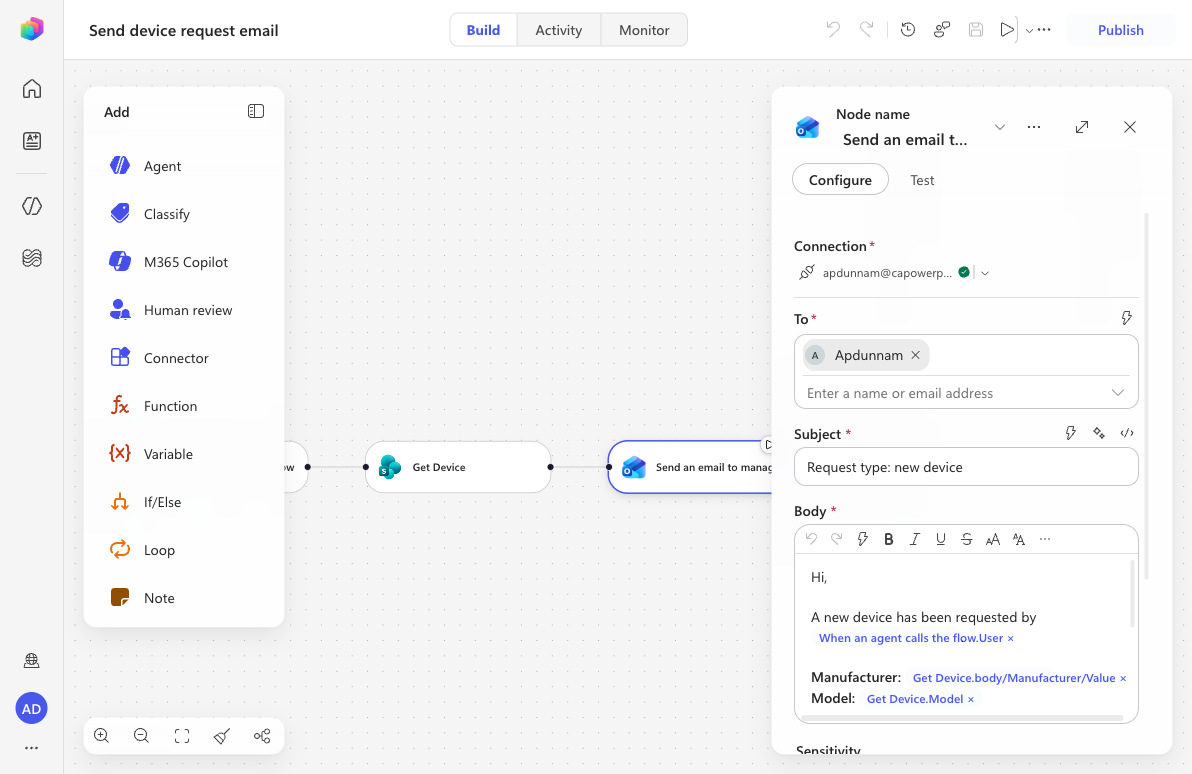The height and width of the screenshot is (774, 1192).
Task: Click the auto-layout nodes icon
Action: click(262, 735)
